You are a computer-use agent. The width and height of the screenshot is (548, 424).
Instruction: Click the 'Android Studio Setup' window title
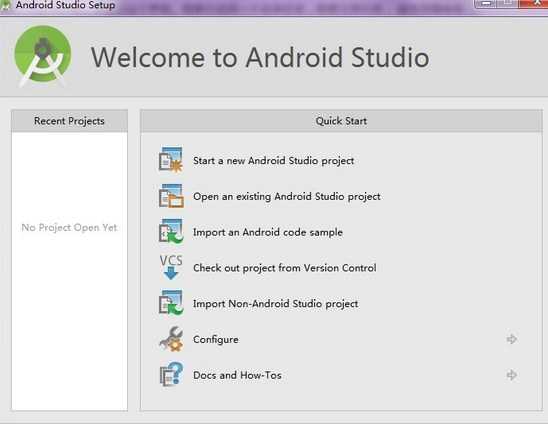tap(65, 5)
